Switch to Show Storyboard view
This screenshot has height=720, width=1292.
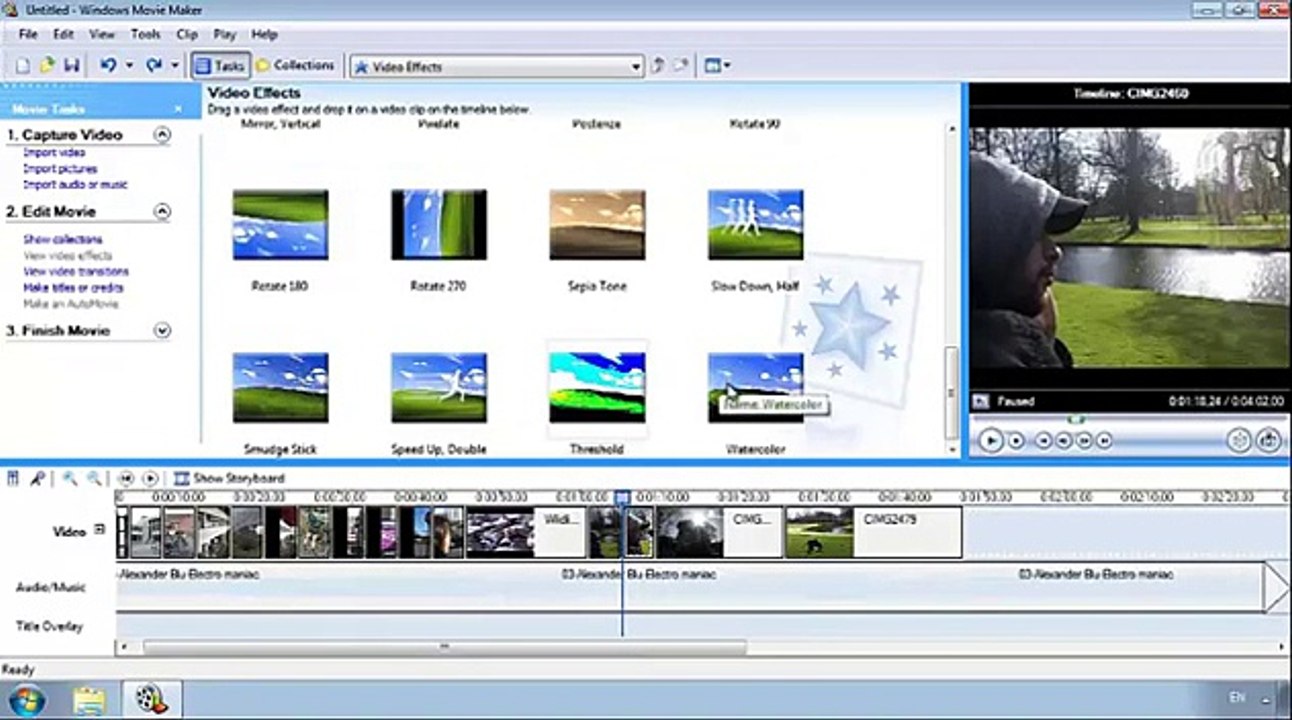click(229, 479)
